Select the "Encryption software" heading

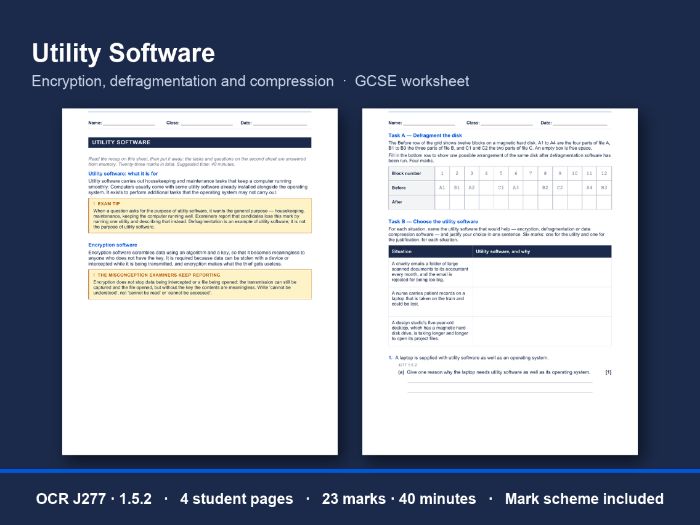(112, 245)
